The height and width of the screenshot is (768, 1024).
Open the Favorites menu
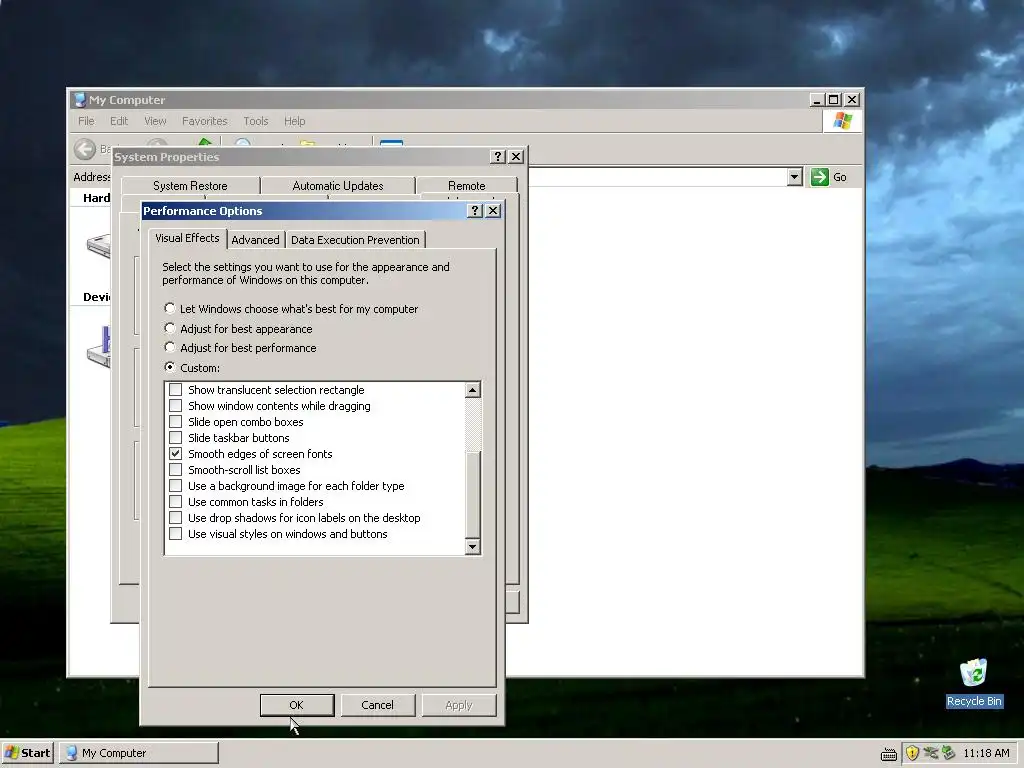[x=204, y=121]
